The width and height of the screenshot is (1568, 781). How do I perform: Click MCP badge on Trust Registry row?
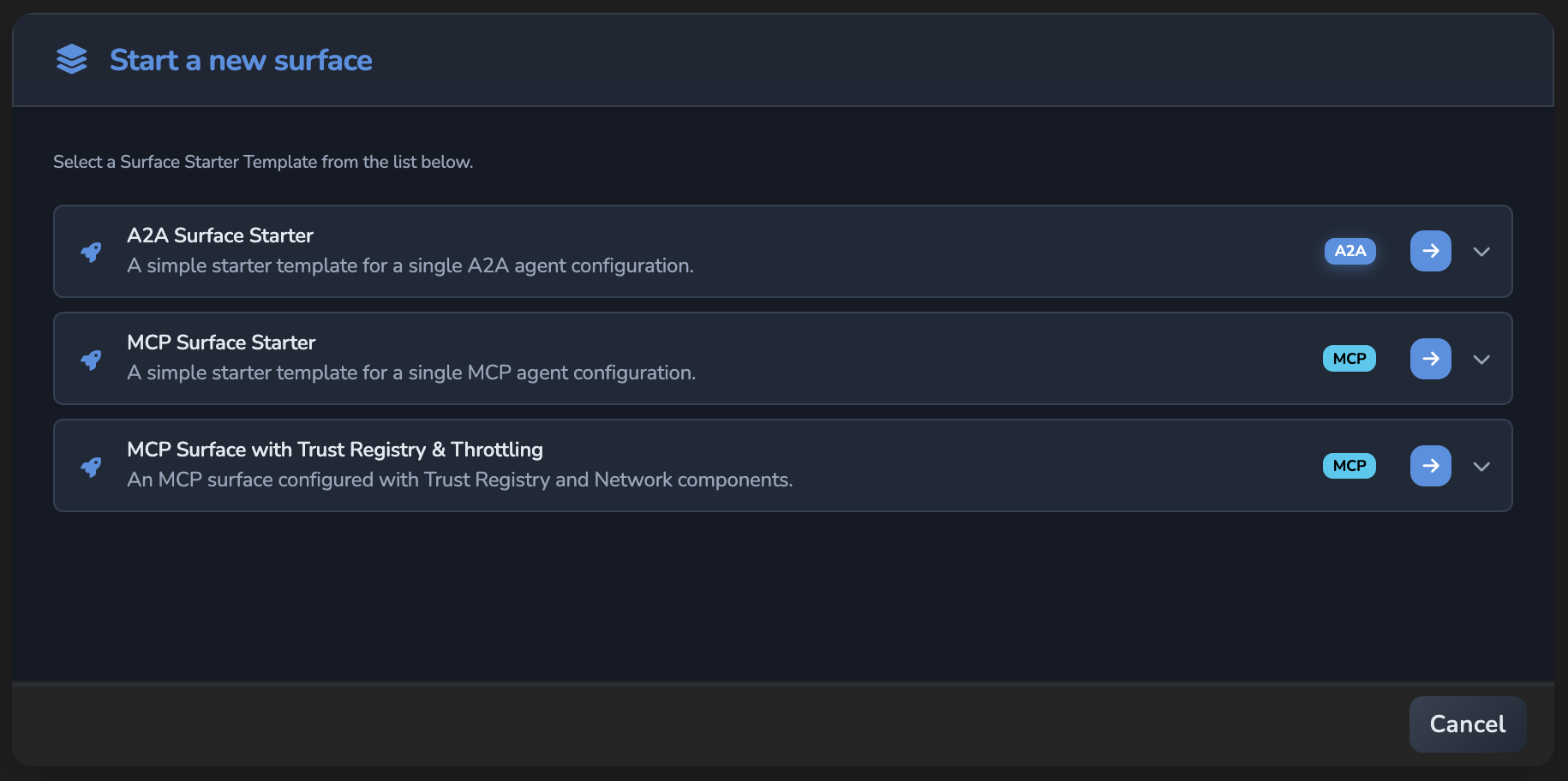1350,466
